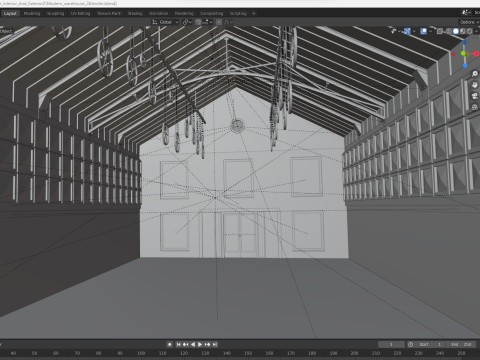
Task: Open the Sculpting workspace tab
Action: pos(55,13)
